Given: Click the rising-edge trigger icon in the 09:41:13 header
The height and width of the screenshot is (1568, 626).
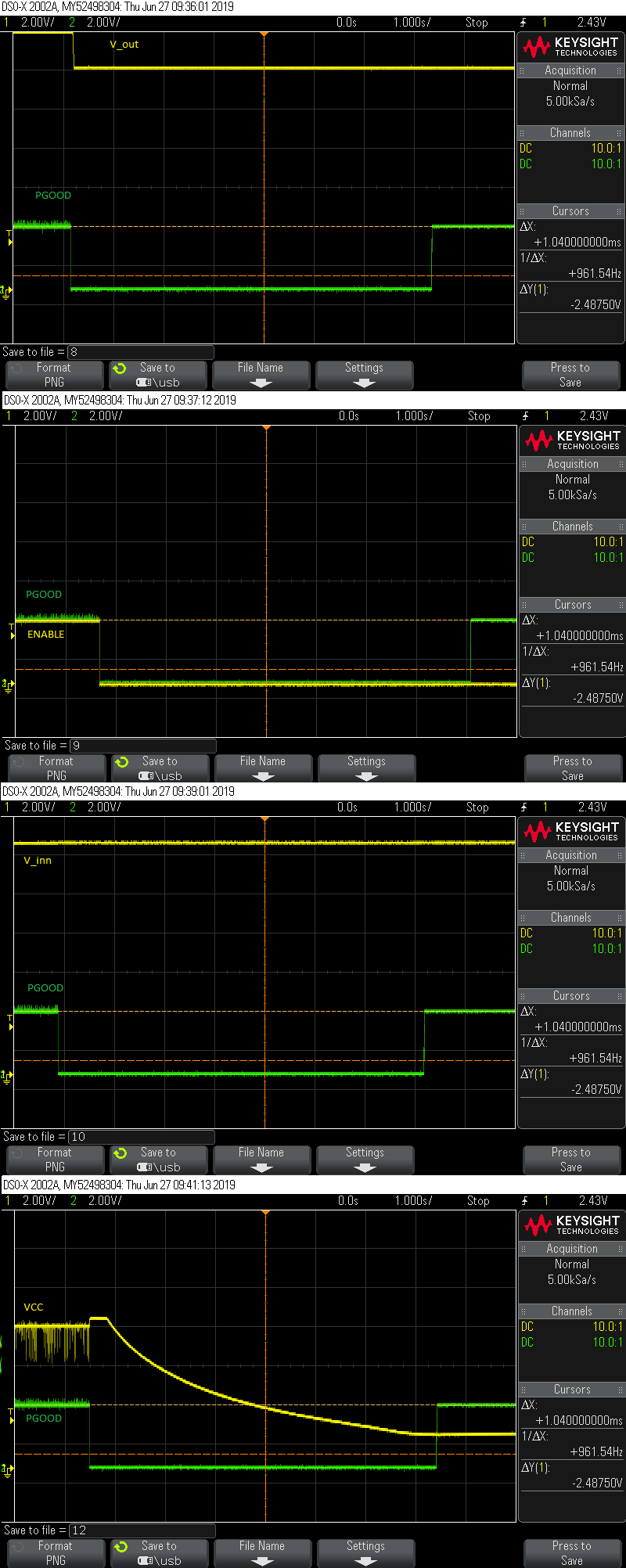Looking at the screenshot, I should coord(525,1201).
